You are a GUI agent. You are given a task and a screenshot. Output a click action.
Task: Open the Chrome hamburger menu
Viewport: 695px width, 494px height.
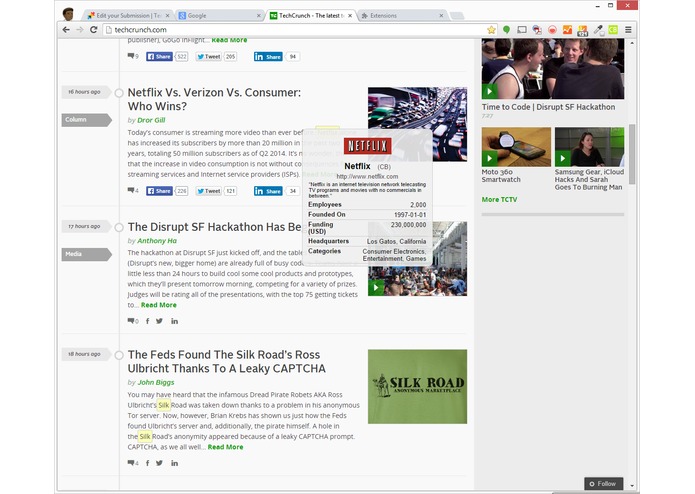(629, 30)
